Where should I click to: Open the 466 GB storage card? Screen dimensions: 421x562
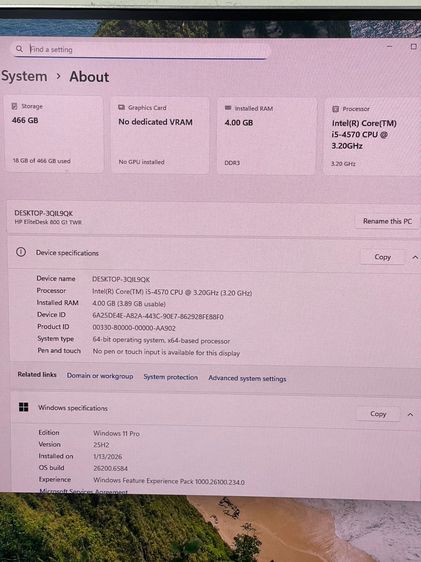[53, 134]
